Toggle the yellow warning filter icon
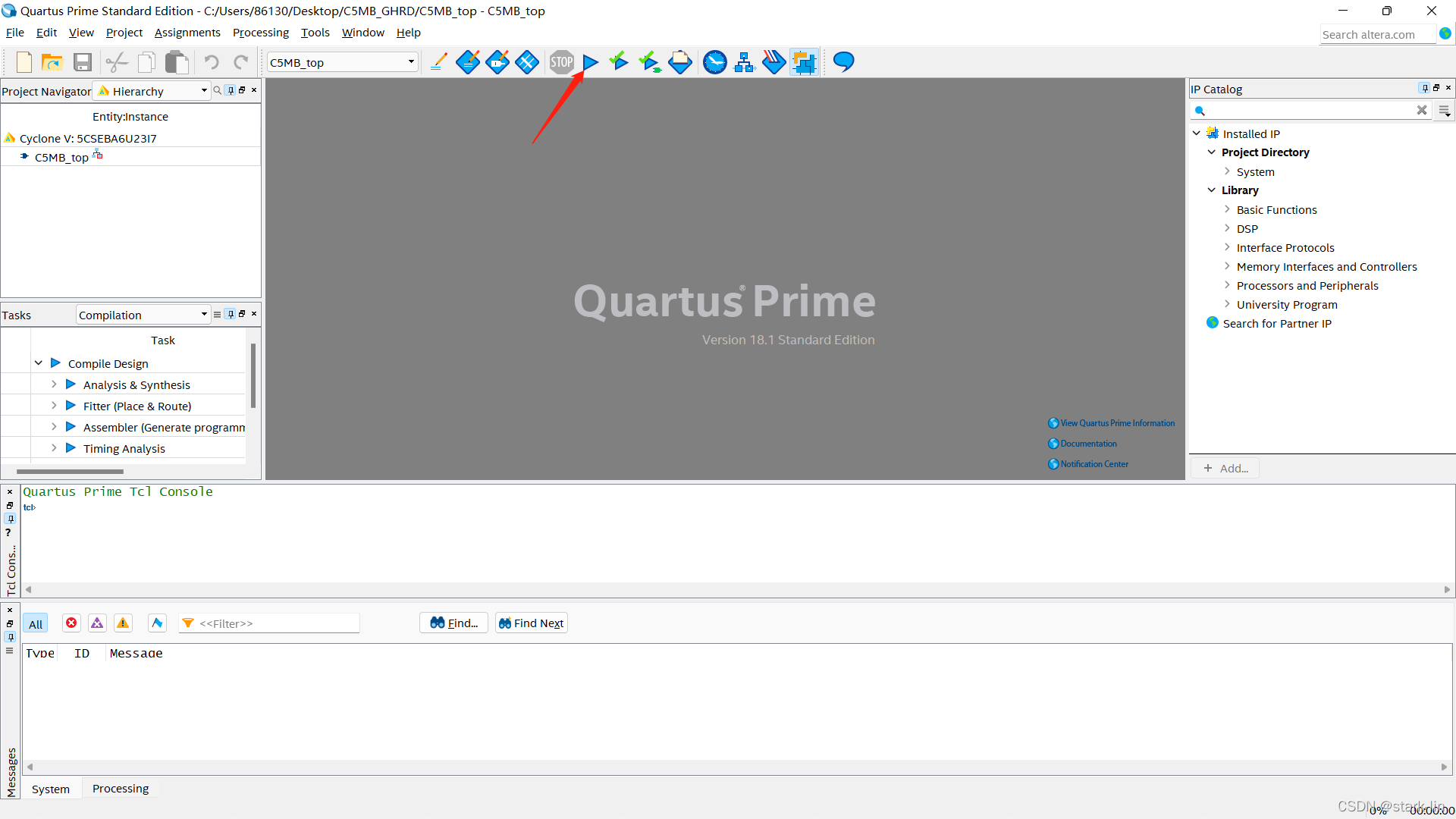The height and width of the screenshot is (819, 1456). (123, 623)
